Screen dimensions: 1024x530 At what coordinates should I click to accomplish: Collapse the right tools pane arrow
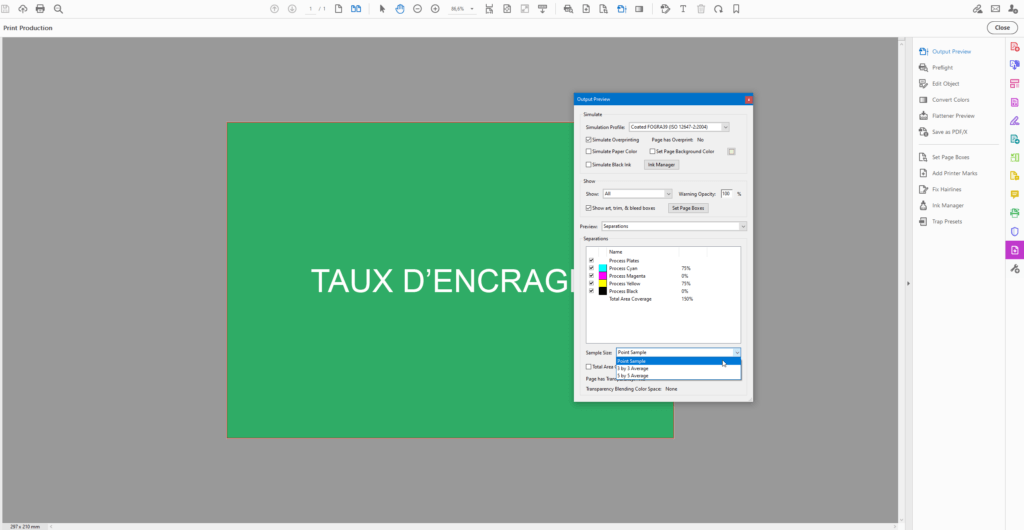tap(907, 283)
